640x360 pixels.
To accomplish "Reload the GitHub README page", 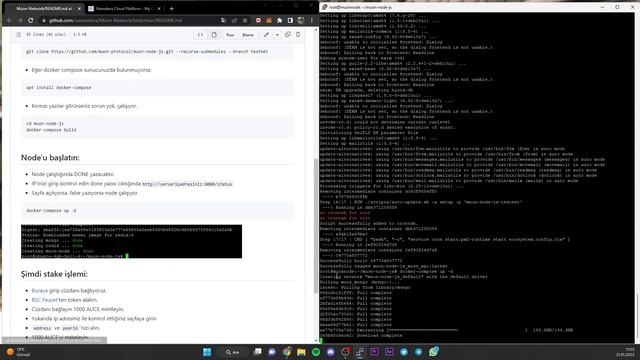I will pos(31,20).
